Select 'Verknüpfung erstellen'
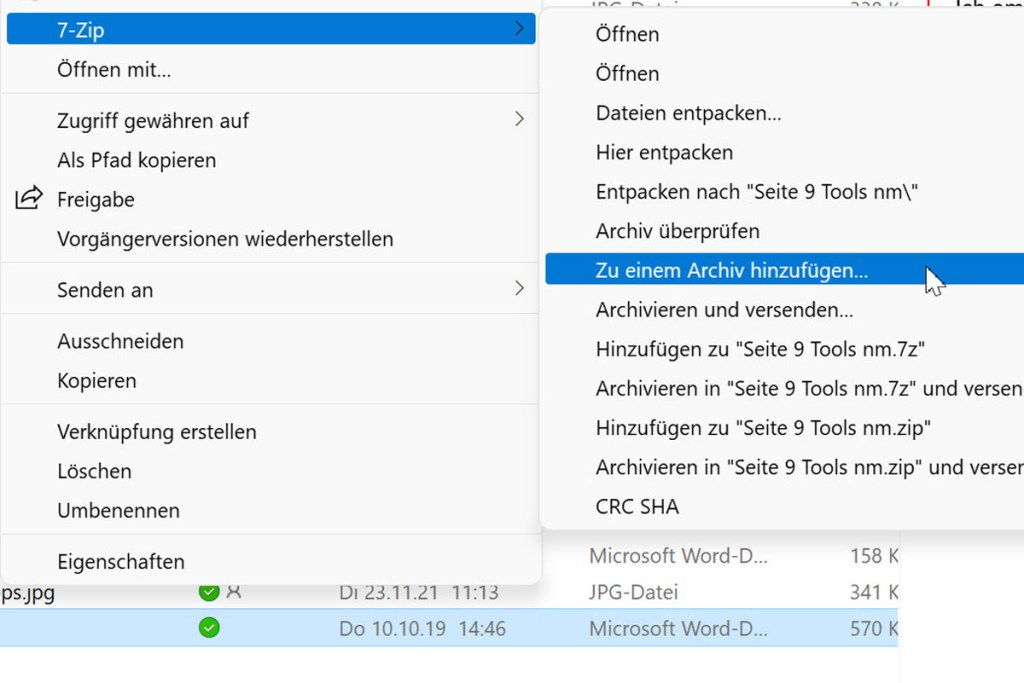1024x683 pixels. (x=157, y=432)
